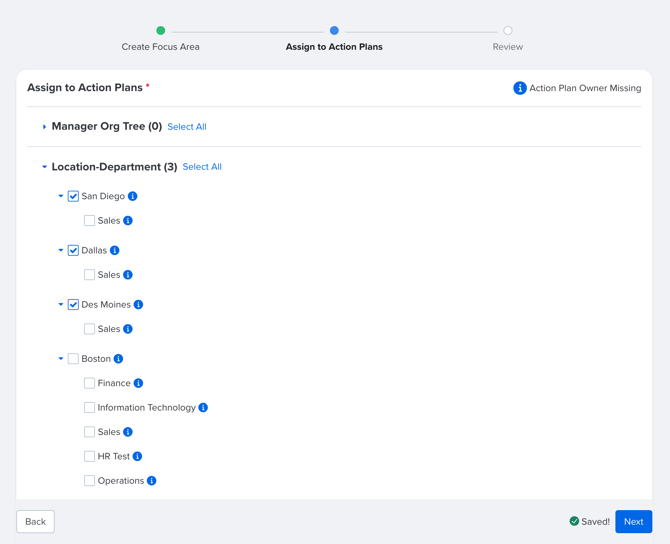Collapse the Boston tree node
This screenshot has height=544, width=670.
click(60, 359)
